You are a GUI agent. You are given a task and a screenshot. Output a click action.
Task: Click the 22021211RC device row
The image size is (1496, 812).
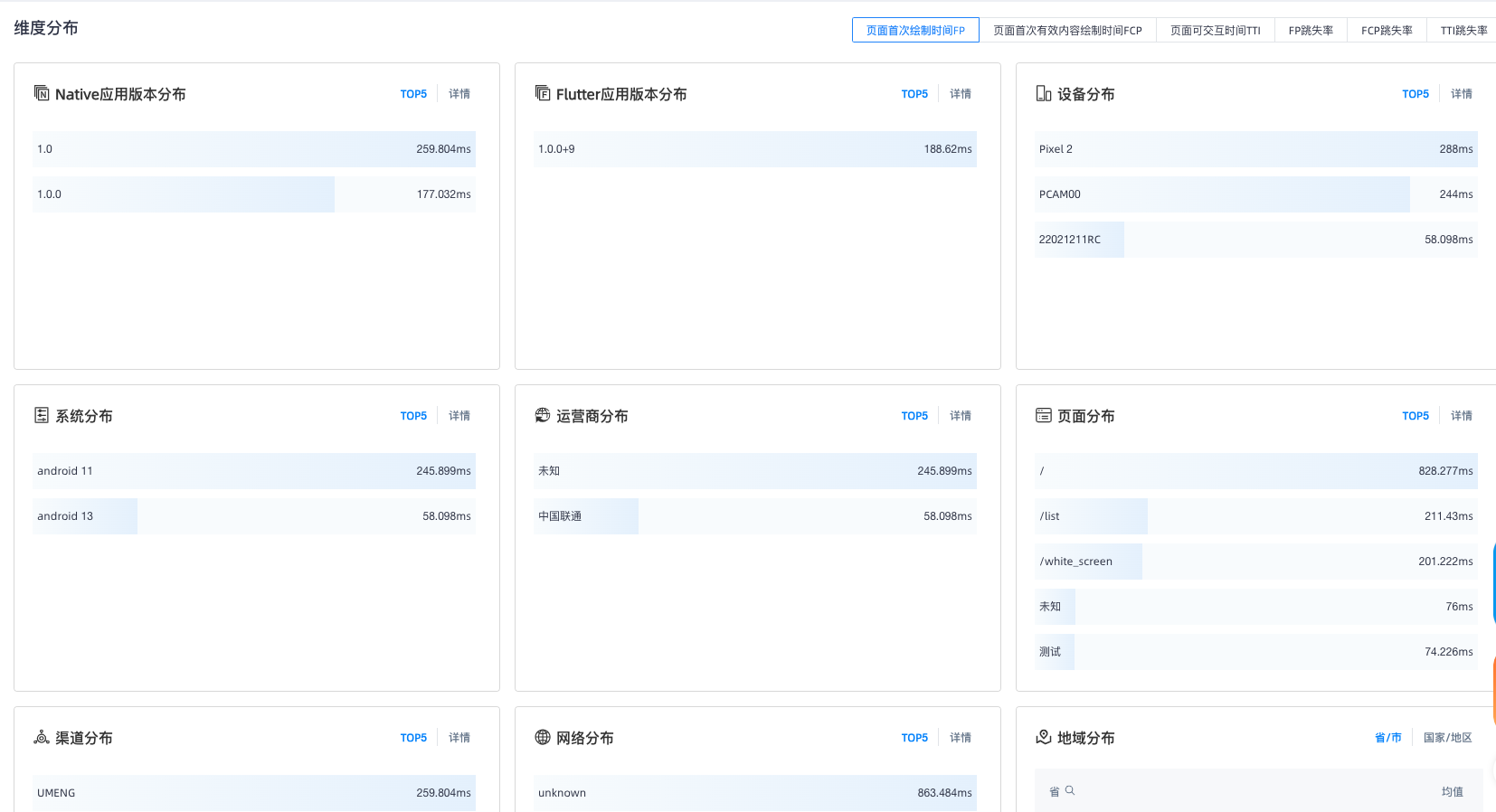[1256, 240]
